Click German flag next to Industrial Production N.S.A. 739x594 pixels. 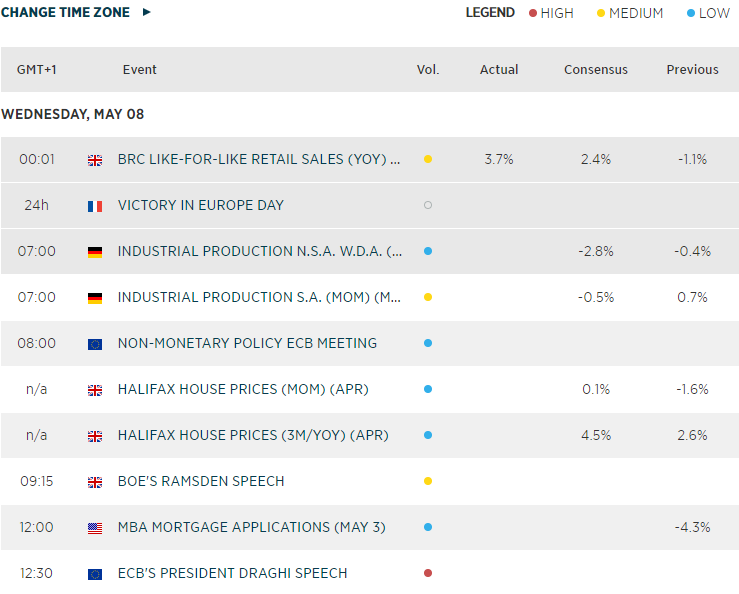tap(95, 252)
